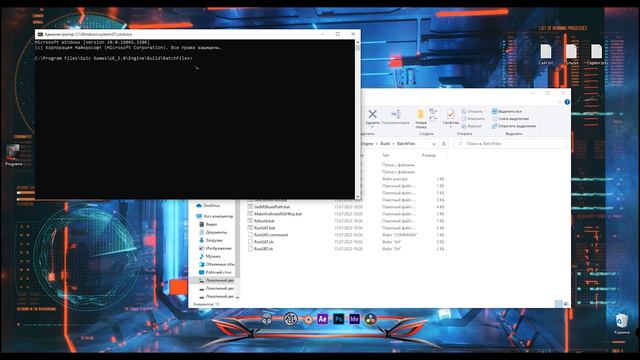Click the Rename (Переименовать) icon in Explorer ribbon
This screenshot has height=360, width=640.
[x=396, y=114]
